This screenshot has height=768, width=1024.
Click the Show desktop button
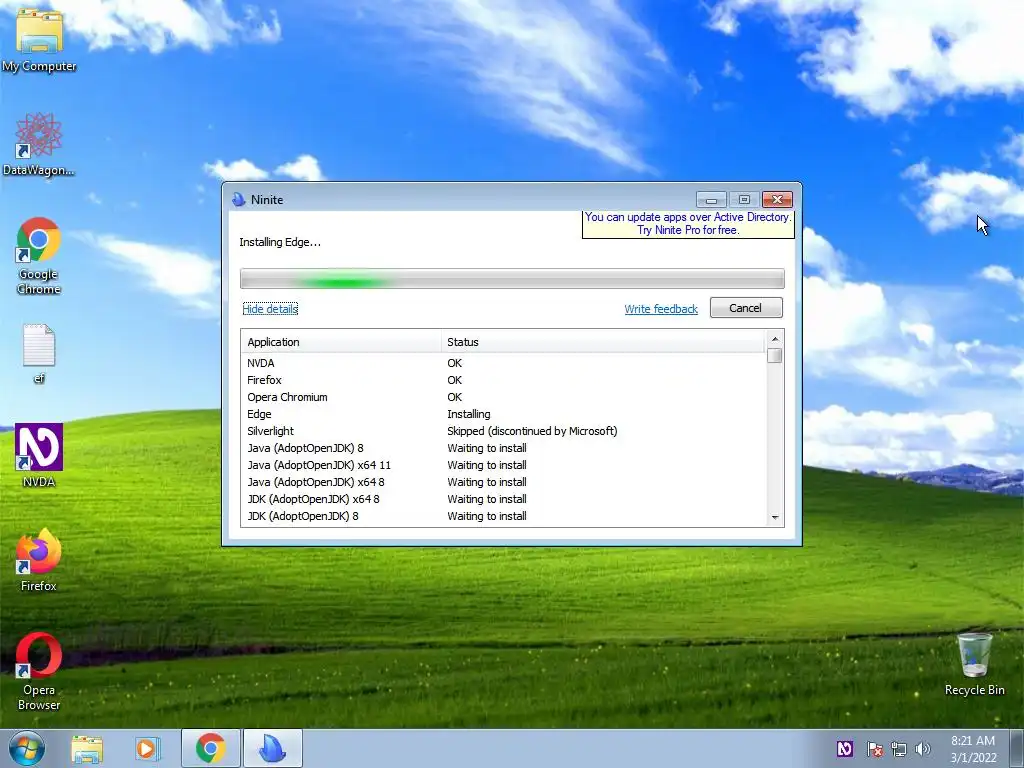point(1017,748)
